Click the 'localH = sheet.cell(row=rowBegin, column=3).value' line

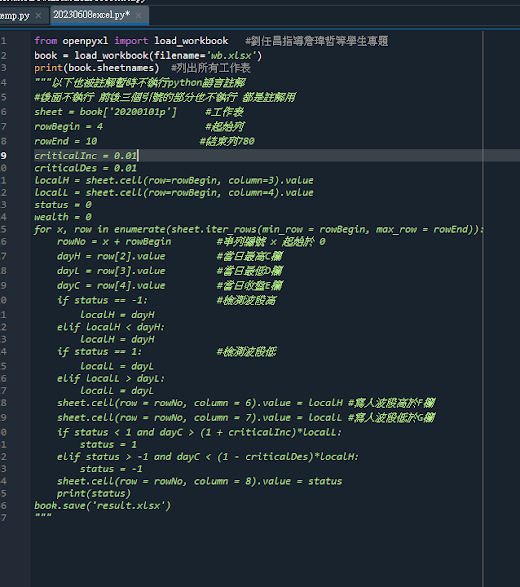coord(174,180)
